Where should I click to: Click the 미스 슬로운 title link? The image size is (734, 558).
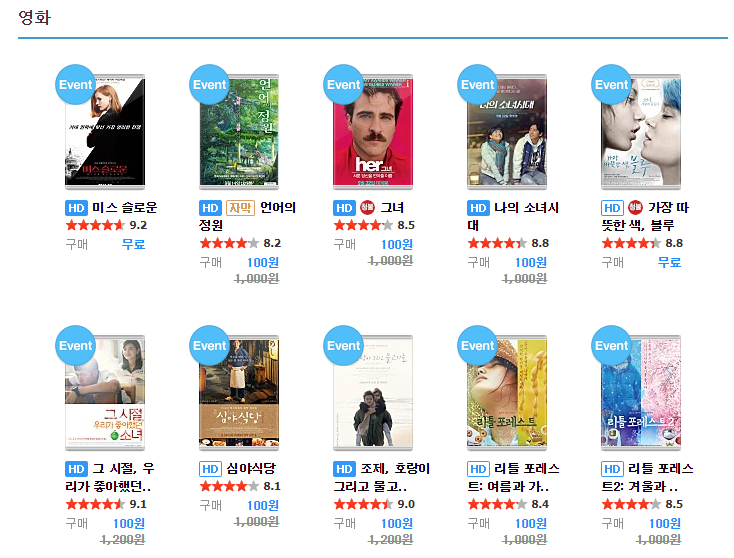click(125, 207)
